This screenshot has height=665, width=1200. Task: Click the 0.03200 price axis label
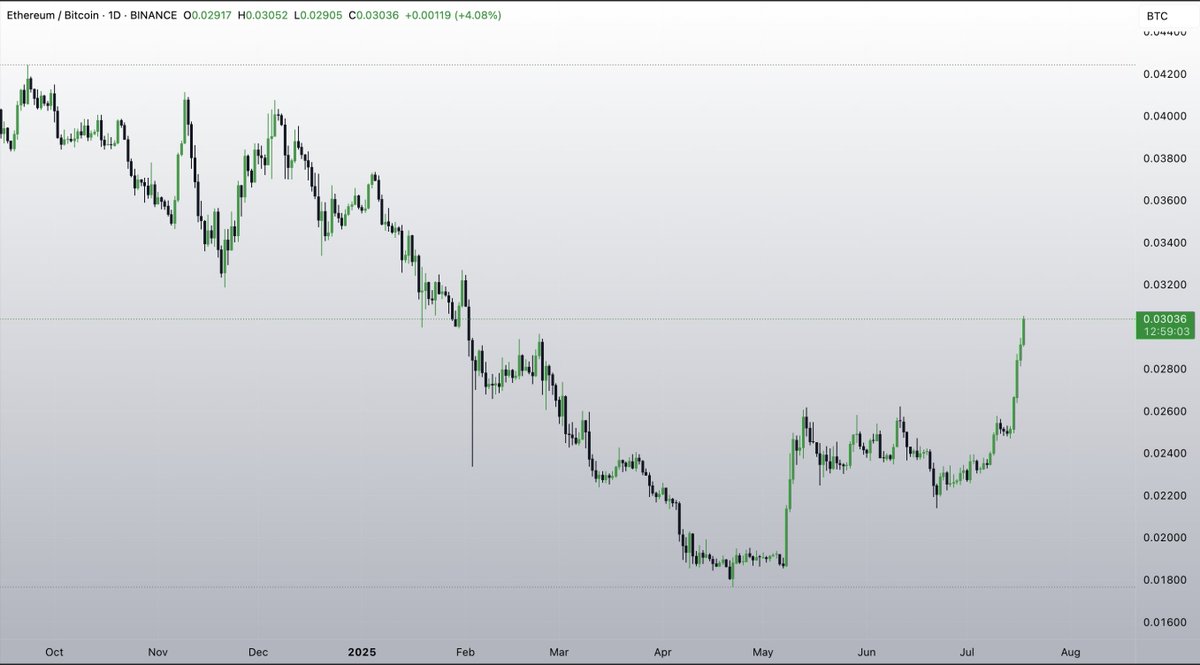pos(1165,285)
